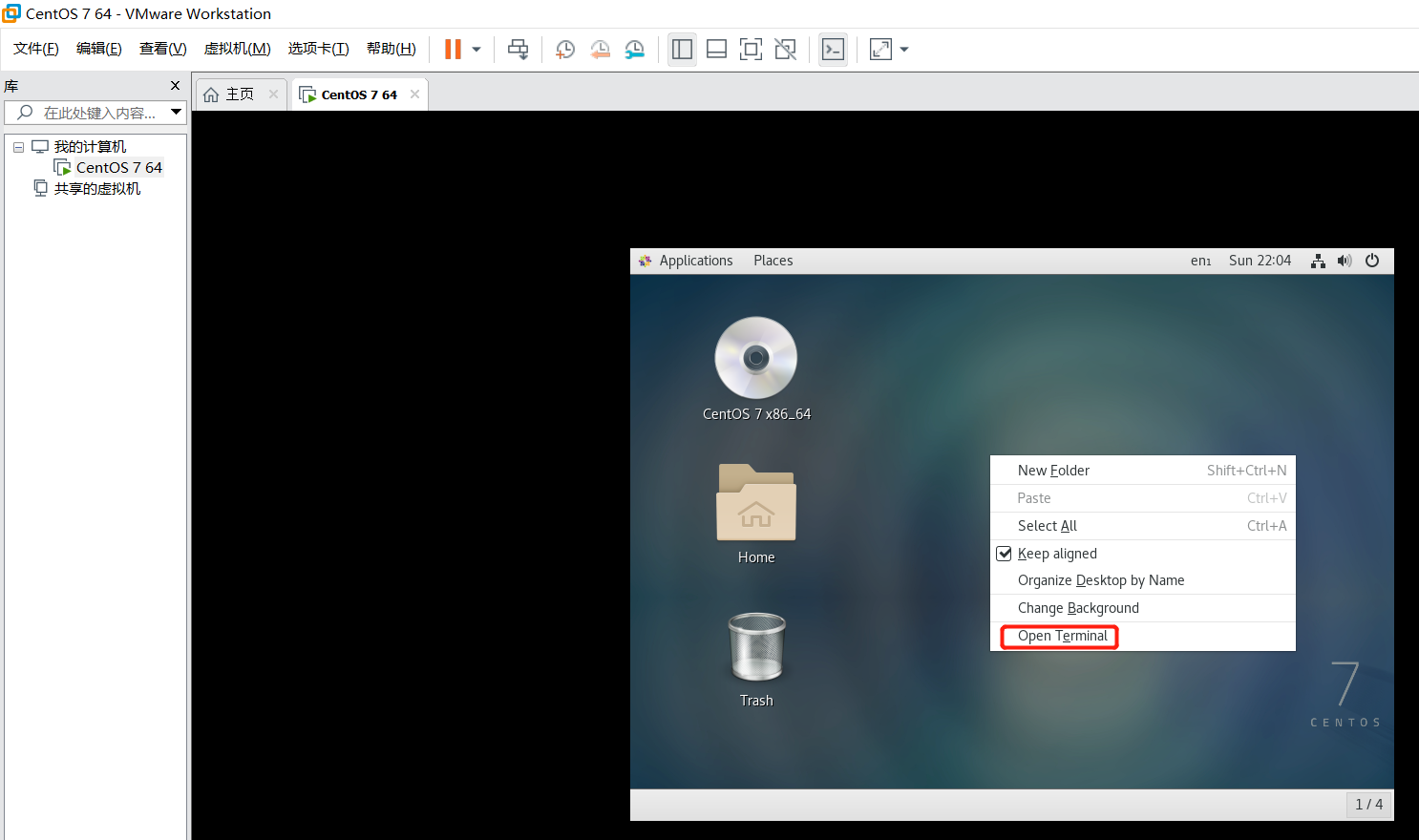This screenshot has height=840, width=1419.
Task: Toggle the thumbnail bar view
Action: point(716,49)
